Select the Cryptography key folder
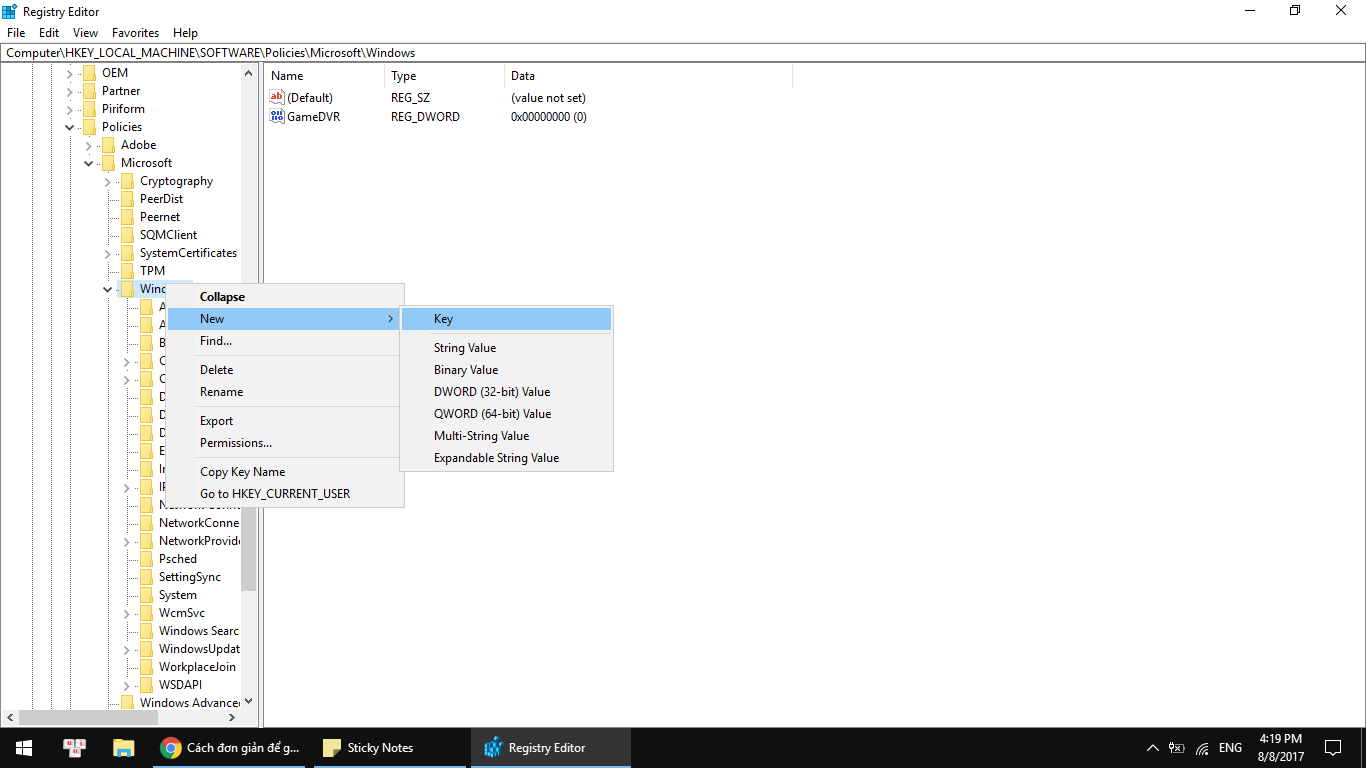Image resolution: width=1366 pixels, height=768 pixels. 178,180
